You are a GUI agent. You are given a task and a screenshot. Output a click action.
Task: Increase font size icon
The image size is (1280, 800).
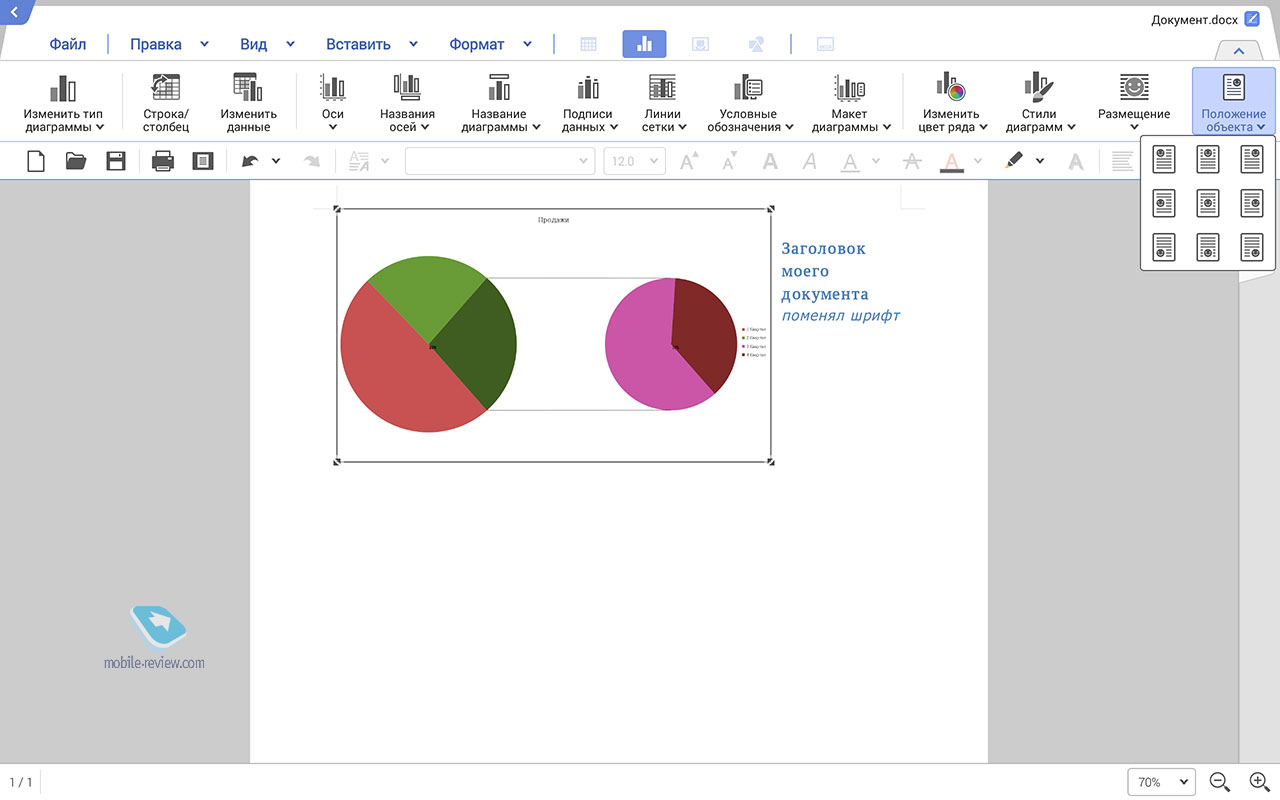pyautogui.click(x=689, y=161)
